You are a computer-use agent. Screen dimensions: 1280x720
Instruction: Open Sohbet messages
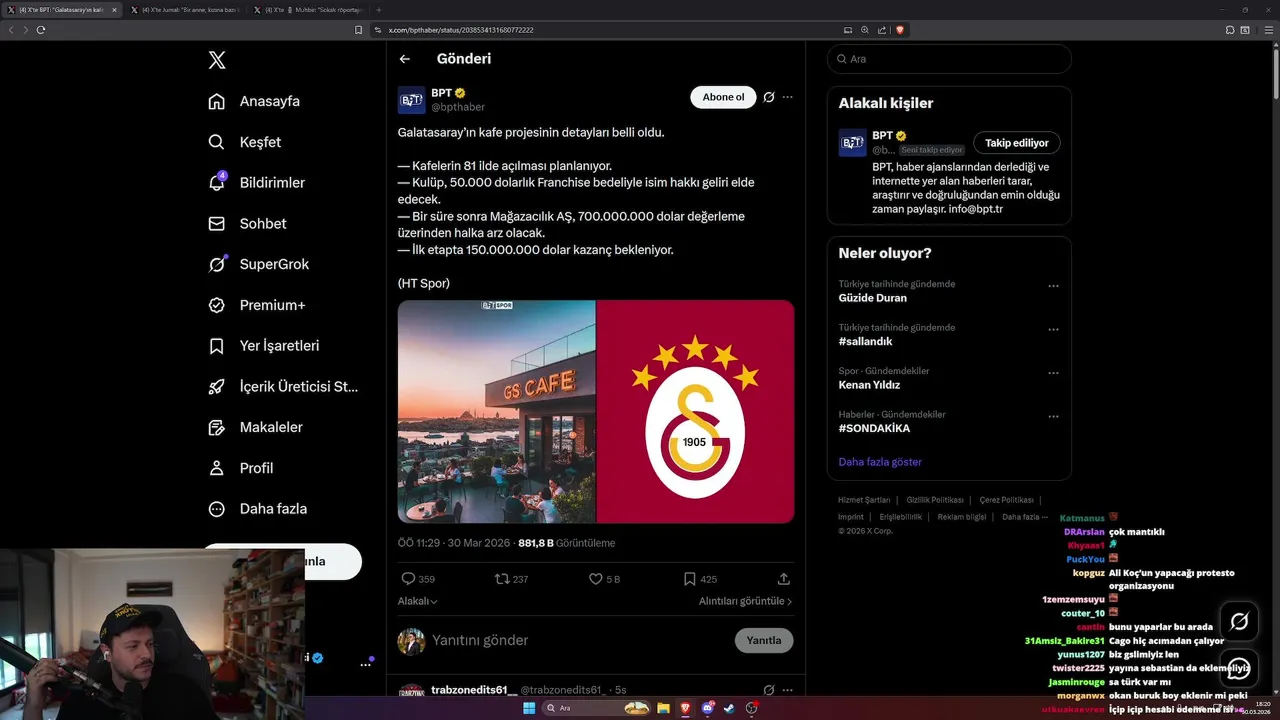pos(247,224)
